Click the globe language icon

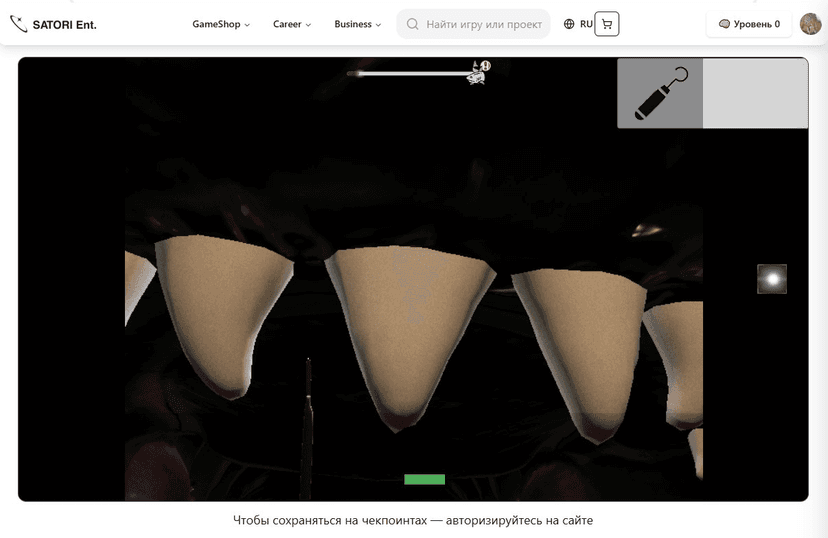point(569,24)
